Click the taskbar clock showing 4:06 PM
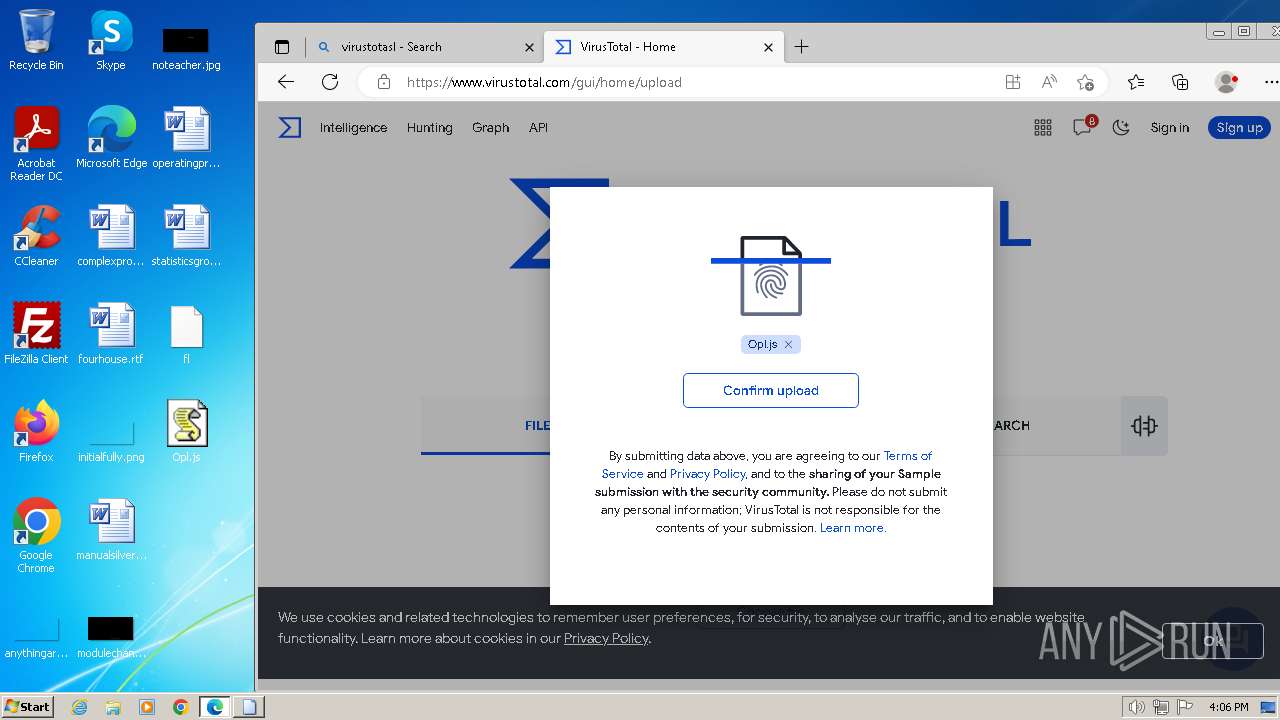The image size is (1280, 720). click(1228, 707)
